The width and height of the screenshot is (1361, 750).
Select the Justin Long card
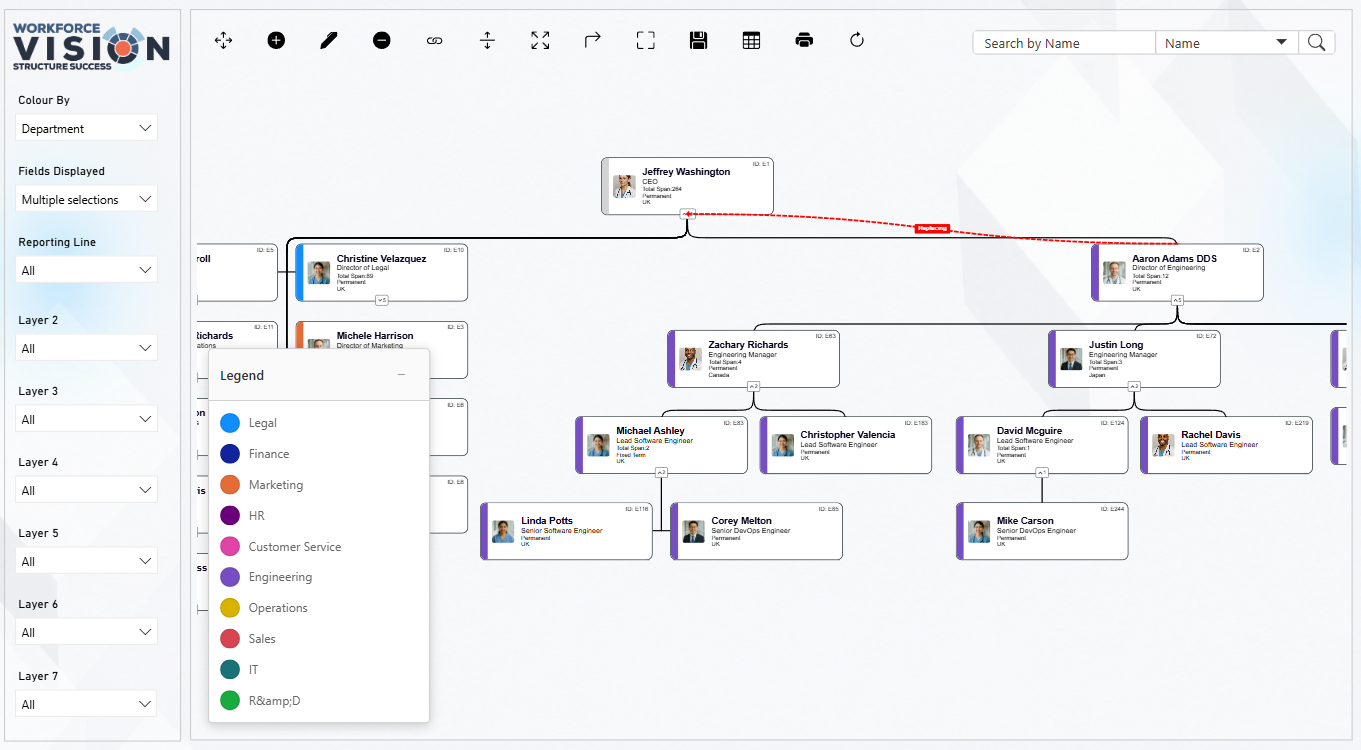pos(1135,359)
